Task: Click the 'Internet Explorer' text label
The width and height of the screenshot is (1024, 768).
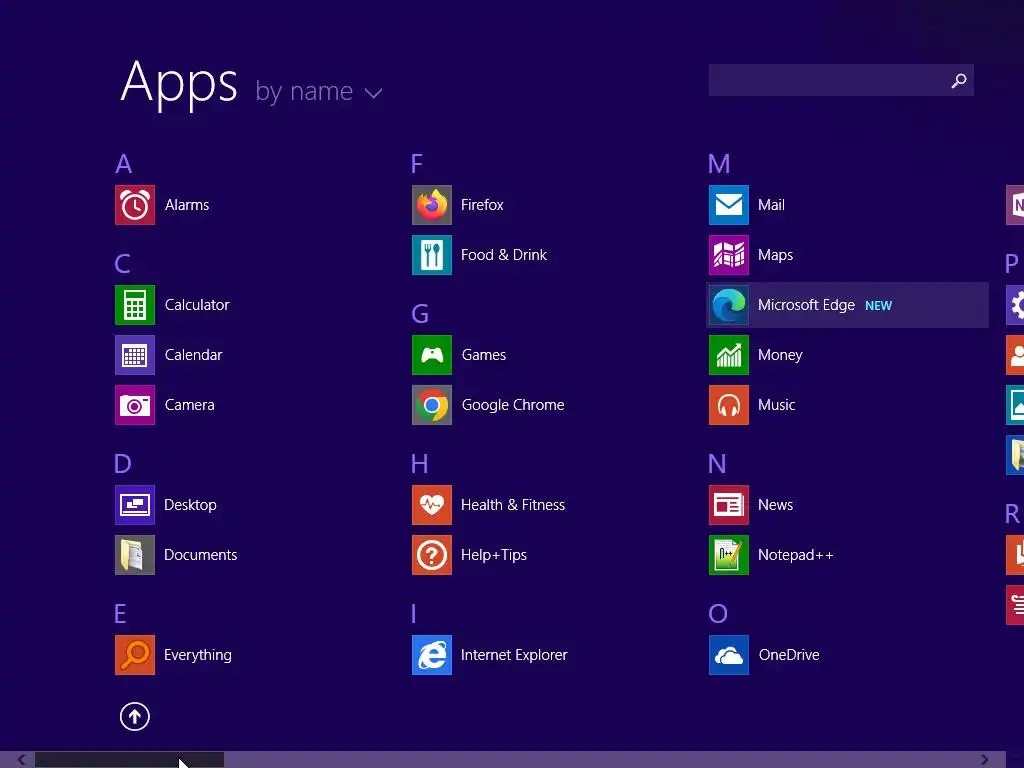Action: [x=514, y=655]
